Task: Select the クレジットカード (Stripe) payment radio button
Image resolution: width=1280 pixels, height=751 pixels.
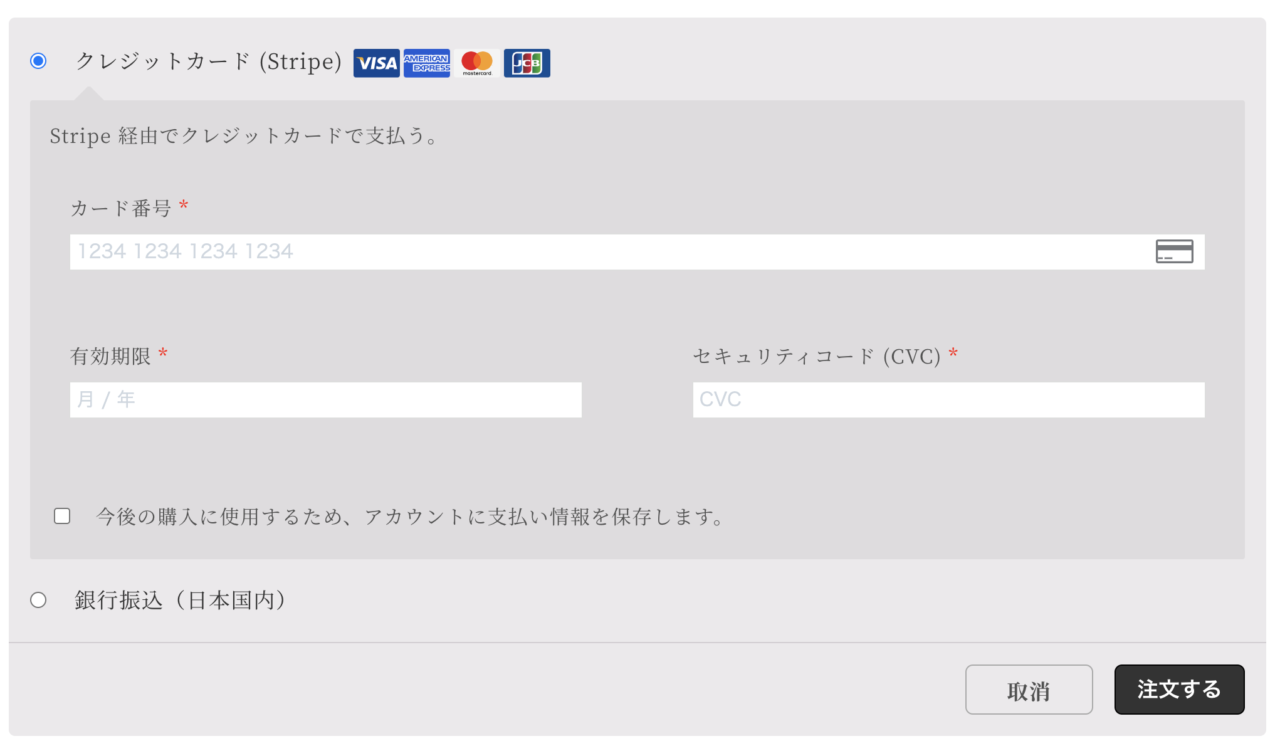Action: pos(37,61)
